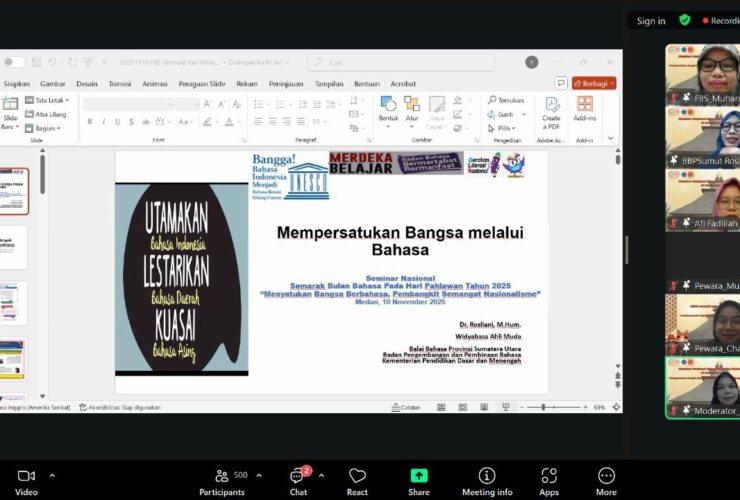740x500 pixels.
Task: Click the Sign in button
Action: [x=651, y=21]
